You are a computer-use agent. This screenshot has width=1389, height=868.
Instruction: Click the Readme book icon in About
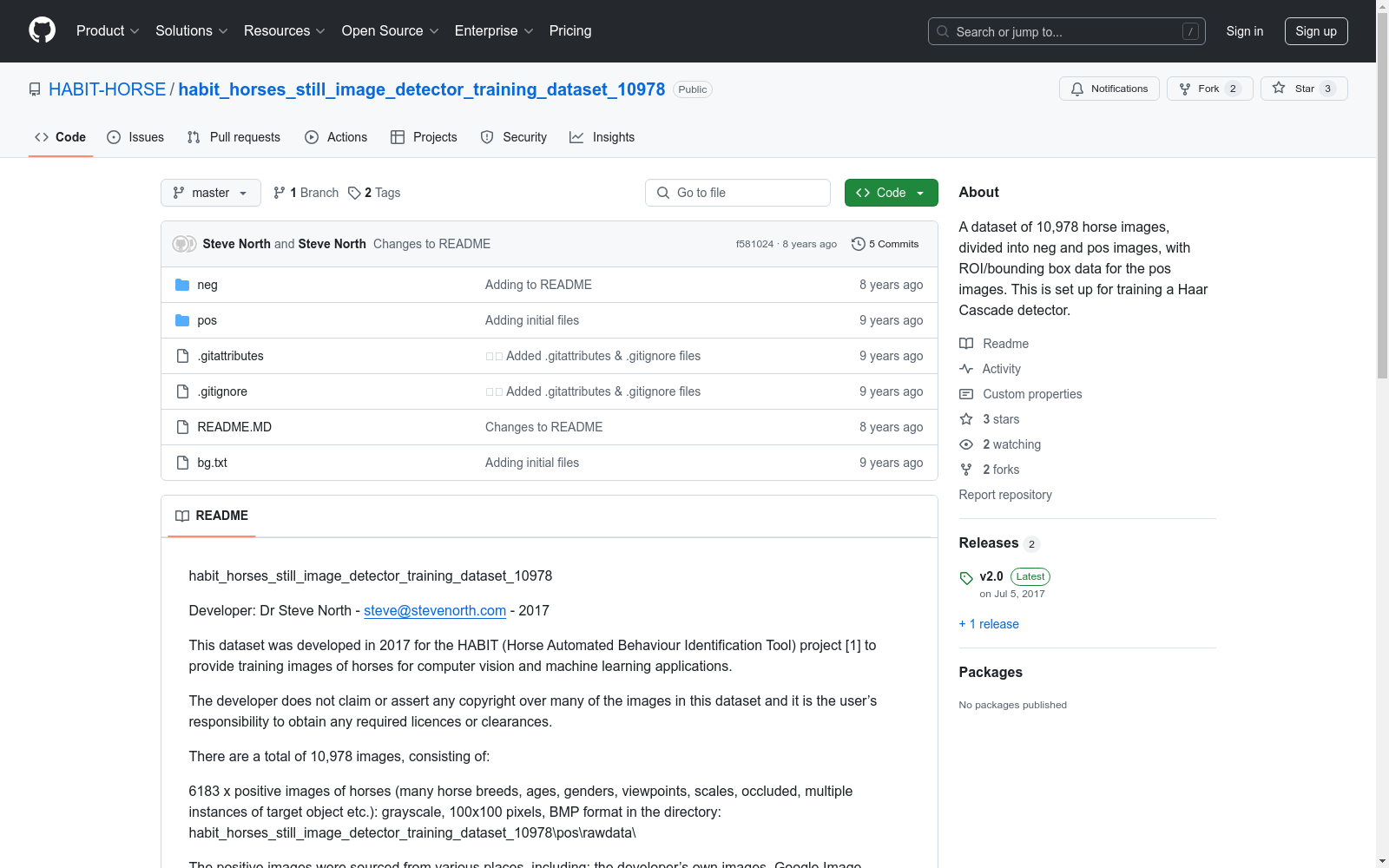[x=966, y=344]
